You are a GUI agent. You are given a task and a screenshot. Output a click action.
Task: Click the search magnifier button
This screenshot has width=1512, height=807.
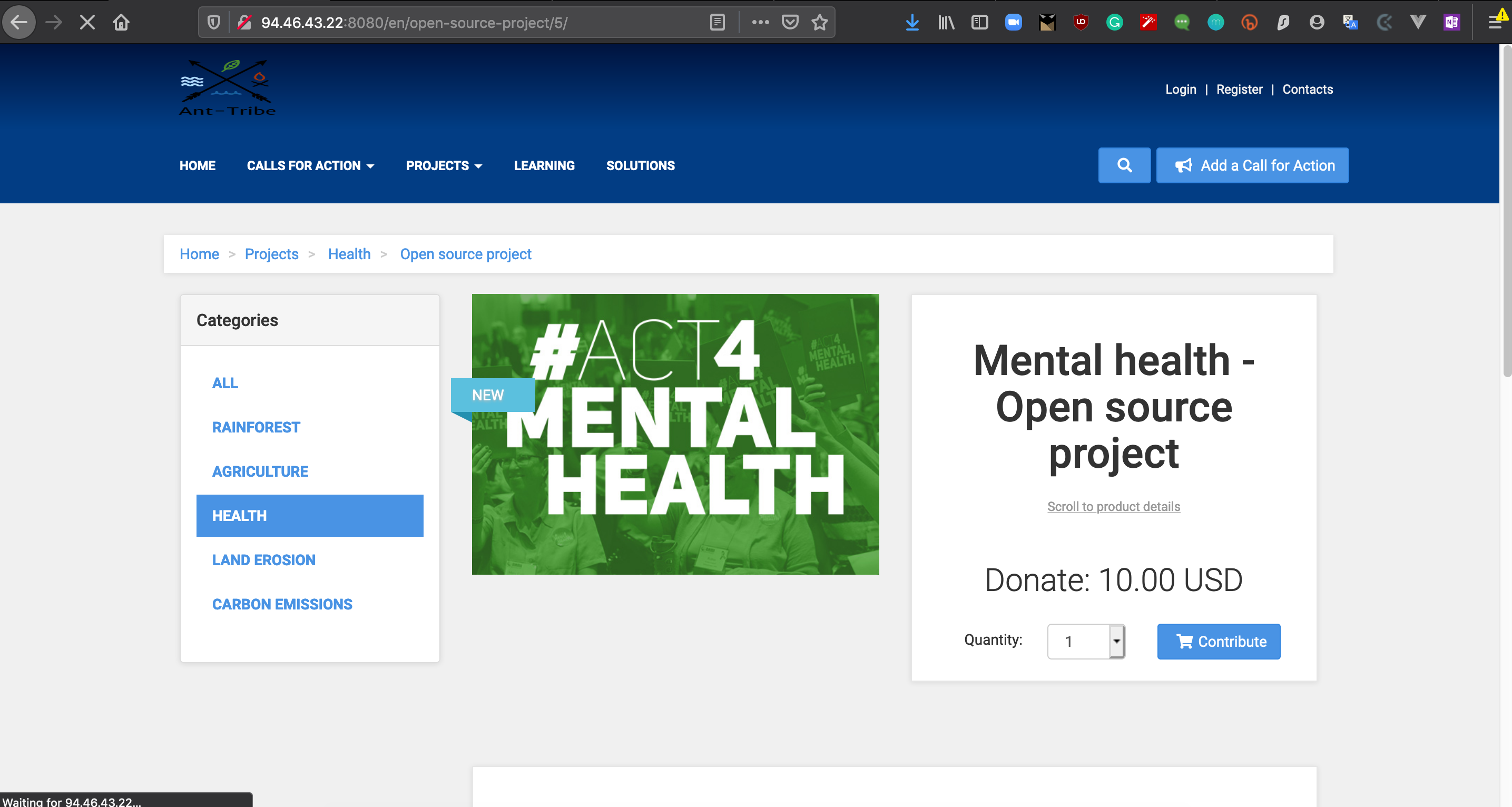coord(1124,165)
